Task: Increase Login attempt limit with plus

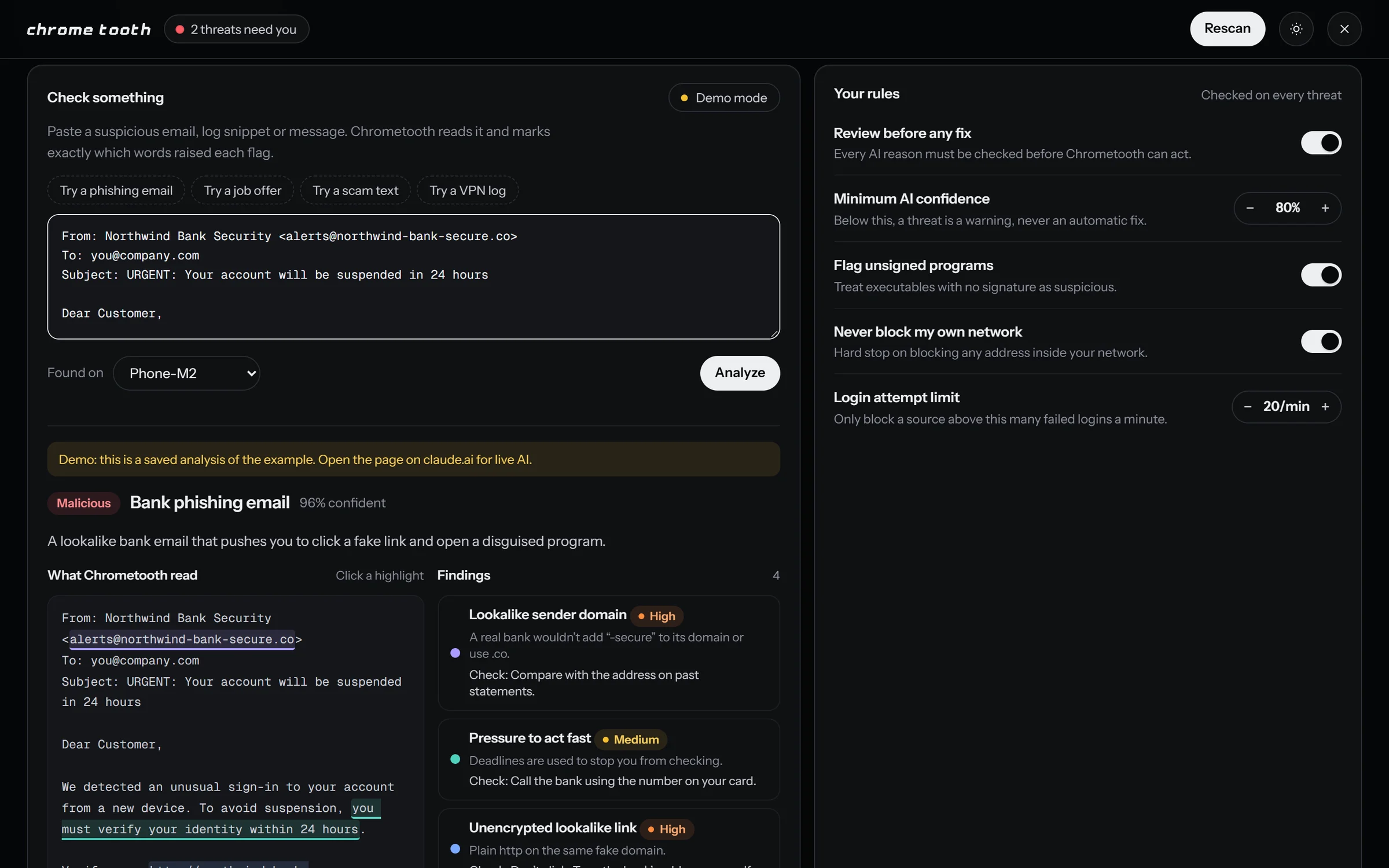Action: pos(1325,407)
